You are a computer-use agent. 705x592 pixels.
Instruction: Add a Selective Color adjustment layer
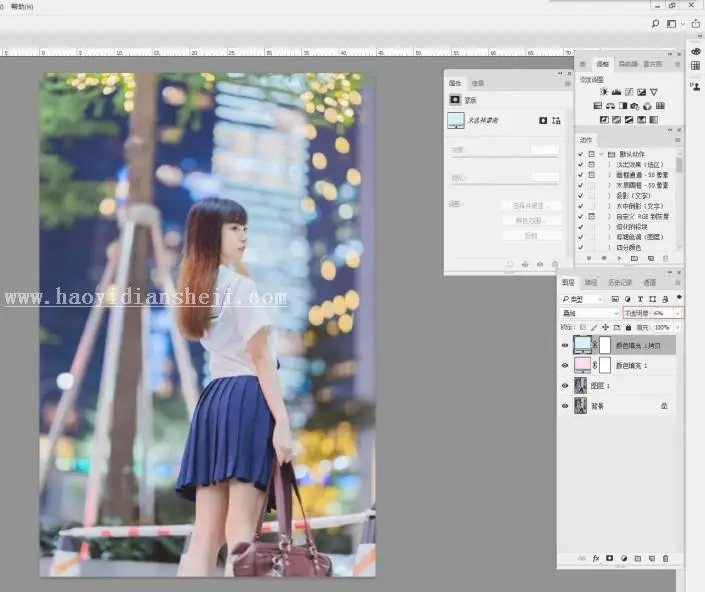point(642,120)
